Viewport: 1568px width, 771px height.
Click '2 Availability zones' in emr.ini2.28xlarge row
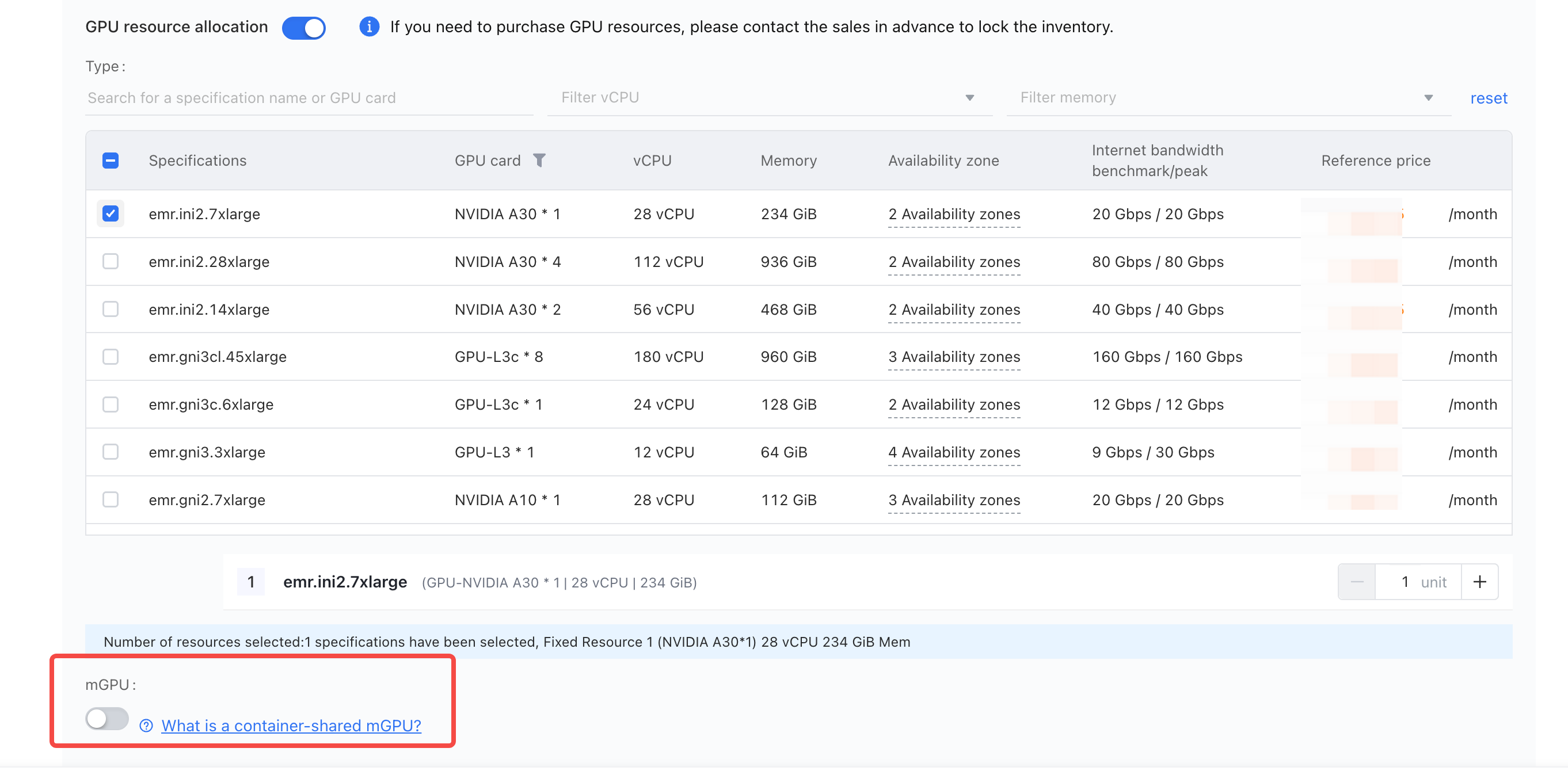pyautogui.click(x=954, y=262)
